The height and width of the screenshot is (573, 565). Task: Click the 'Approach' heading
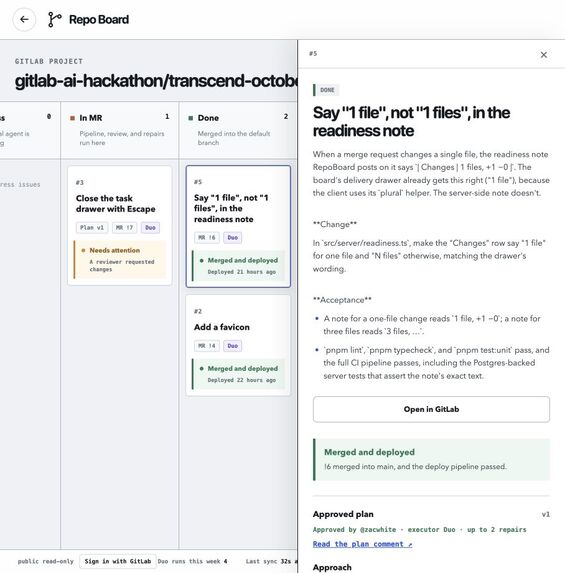(x=332, y=568)
